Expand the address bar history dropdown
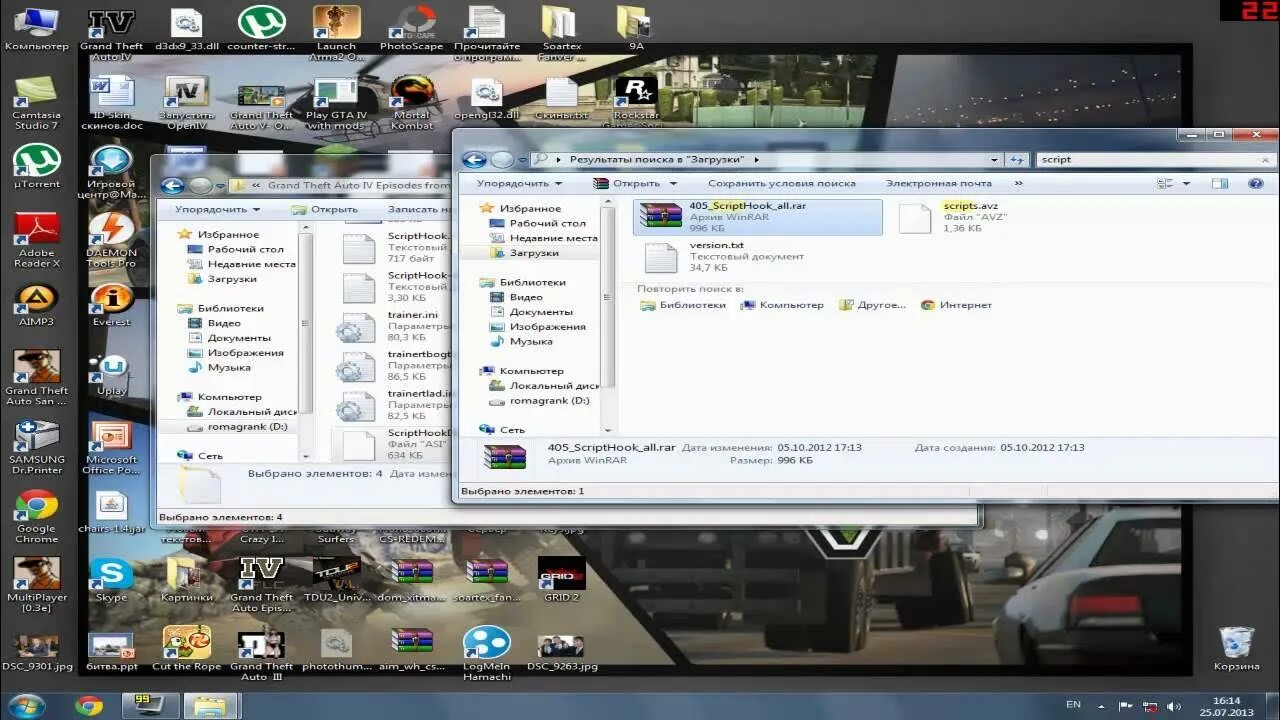Screen dimensions: 1280x720 (994, 160)
